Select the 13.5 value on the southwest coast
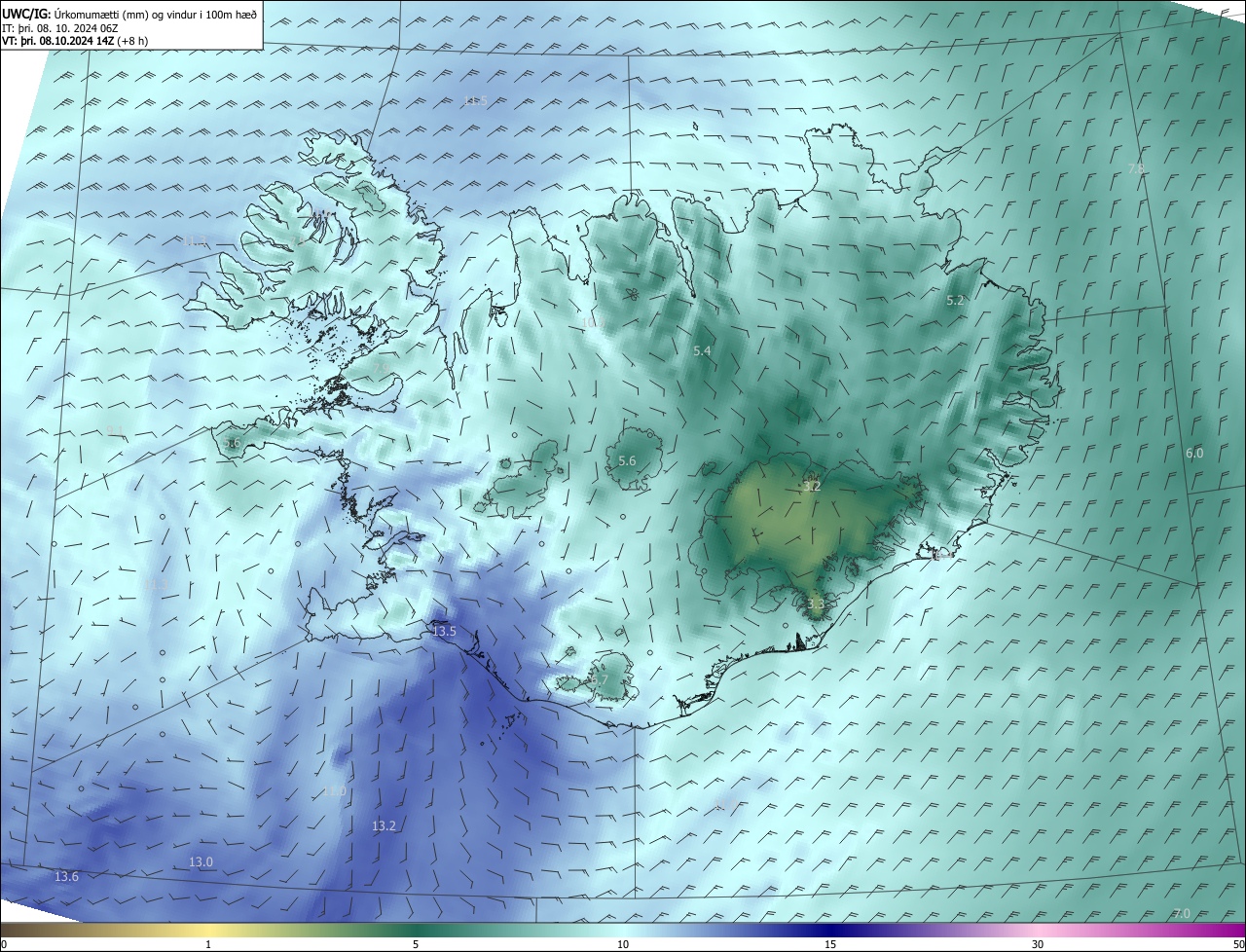The width and height of the screenshot is (1246, 952). [x=444, y=632]
